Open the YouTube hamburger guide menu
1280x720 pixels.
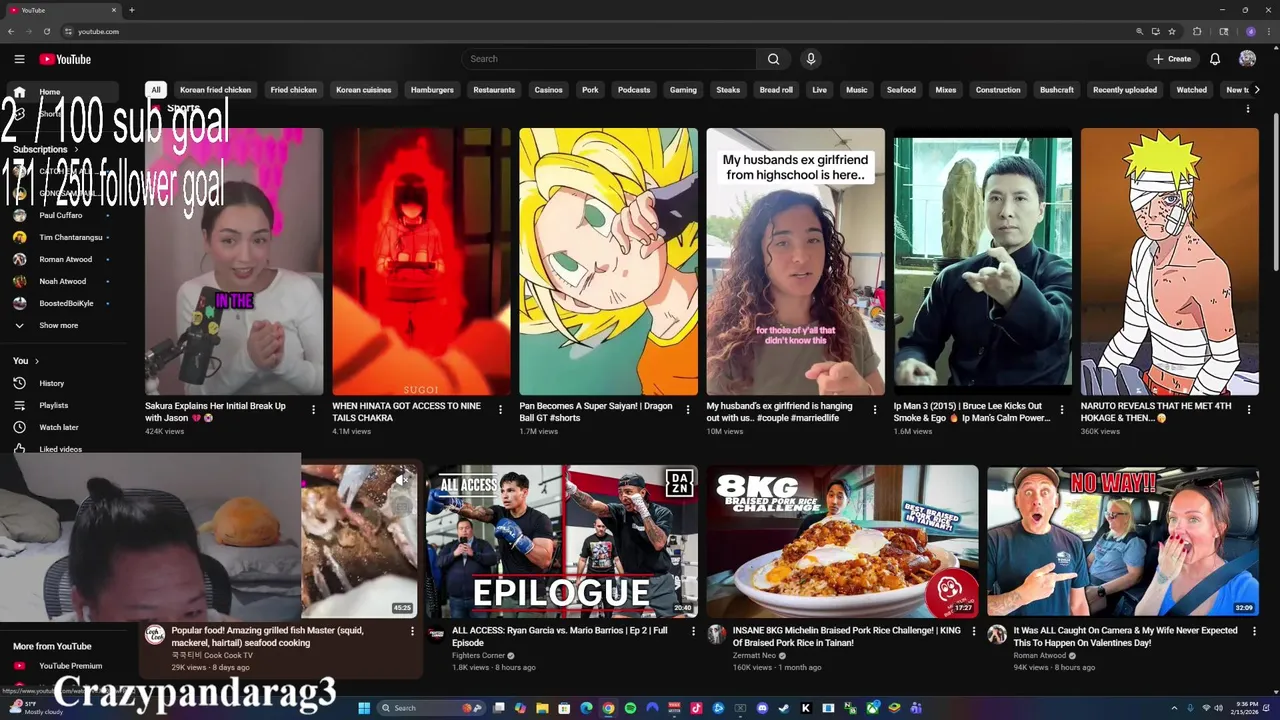click(19, 59)
